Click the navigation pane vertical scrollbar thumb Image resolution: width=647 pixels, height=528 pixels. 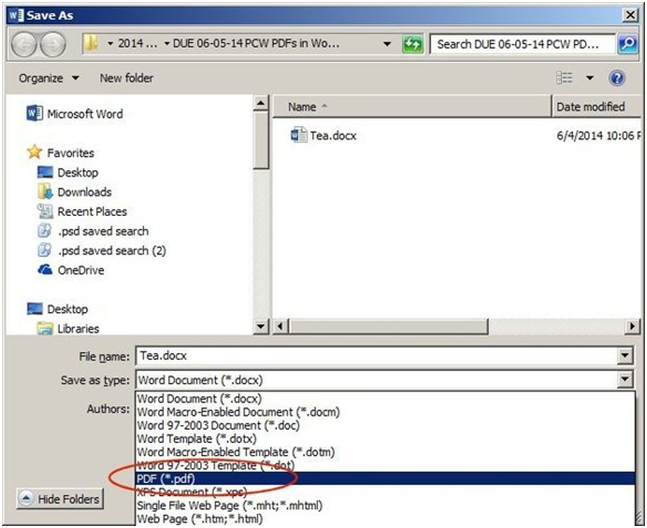point(261,140)
